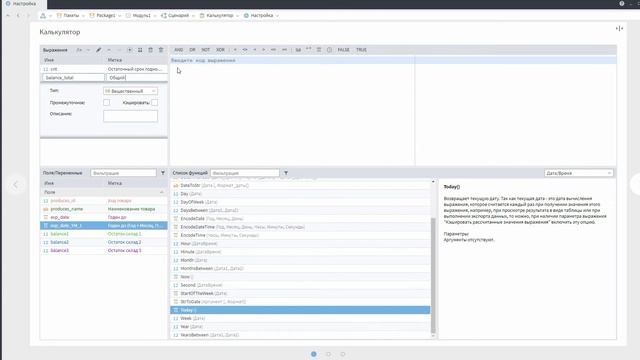The image size is (640, 360).
Task: Select the EncodeDateTime function
Action: pyautogui.click(x=300, y=227)
